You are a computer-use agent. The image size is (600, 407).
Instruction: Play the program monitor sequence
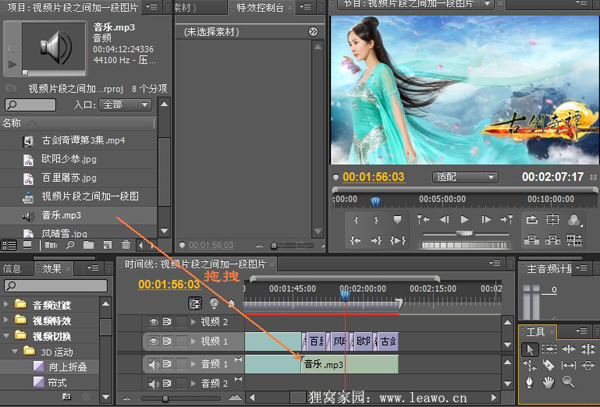point(465,220)
